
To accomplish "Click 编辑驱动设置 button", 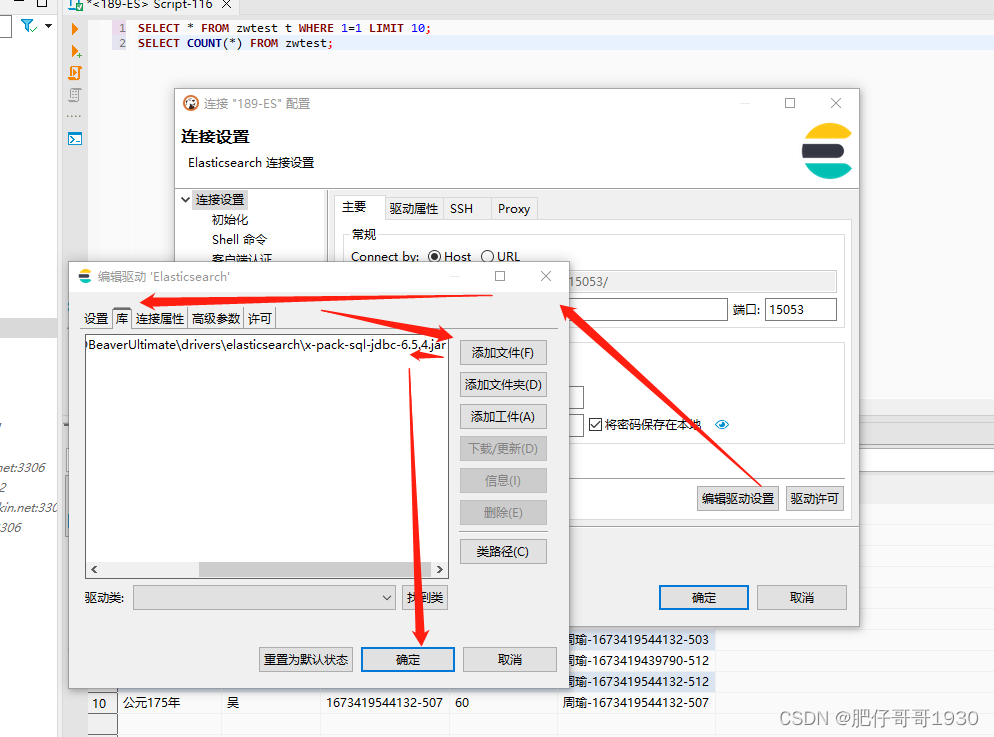I will (x=738, y=499).
